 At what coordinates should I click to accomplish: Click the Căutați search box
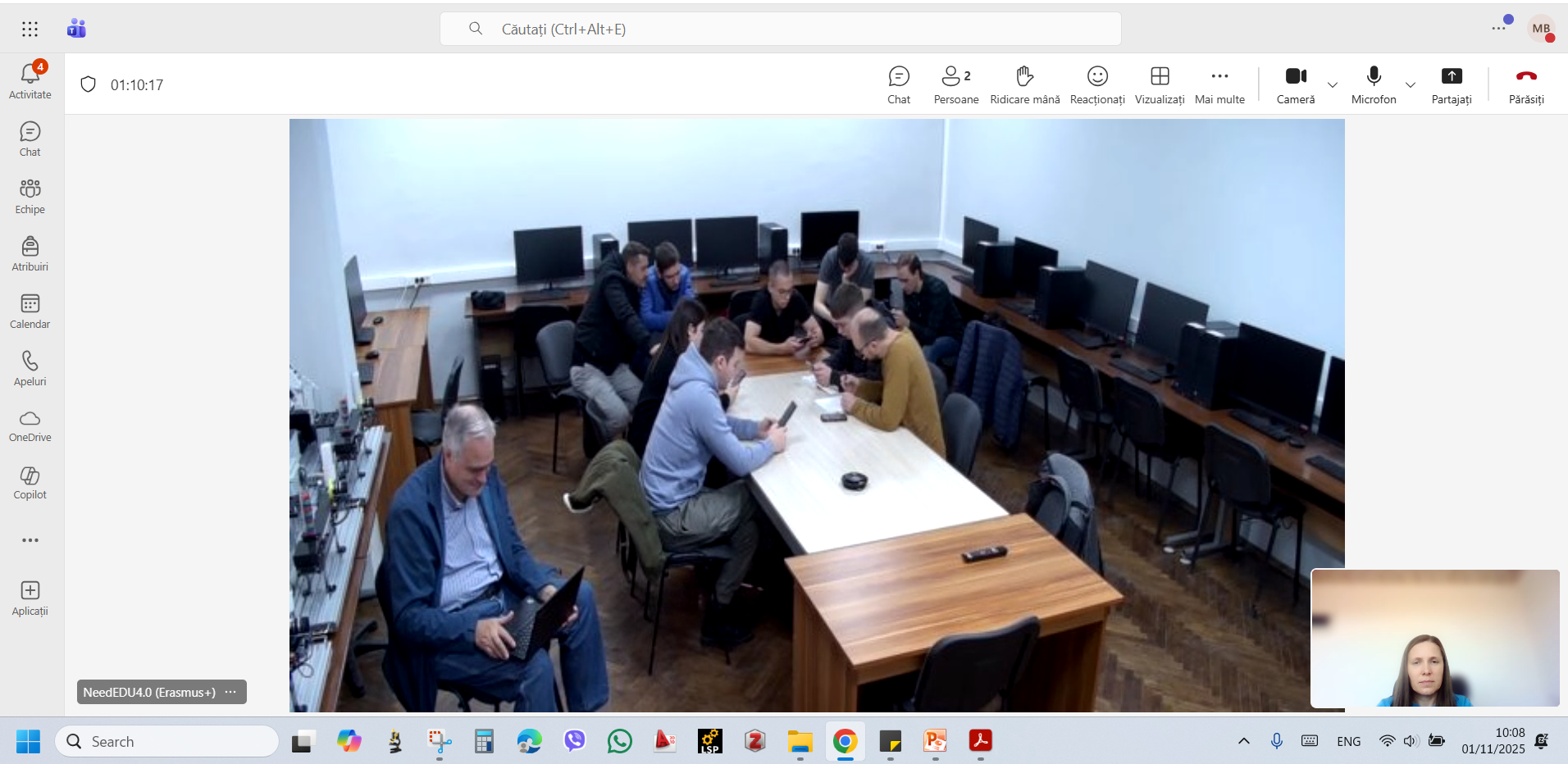click(x=780, y=30)
